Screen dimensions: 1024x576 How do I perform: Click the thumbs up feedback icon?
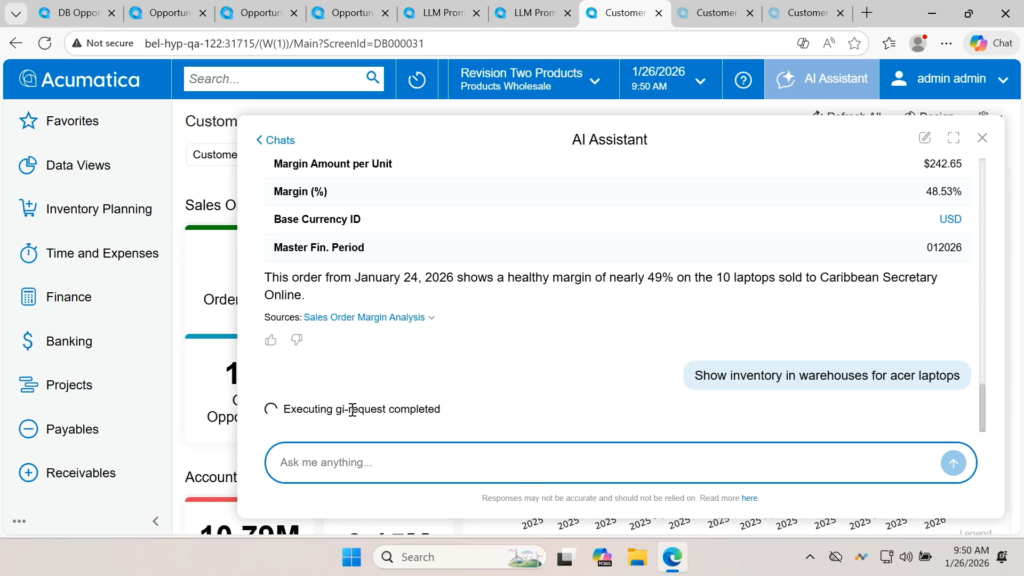tap(271, 340)
